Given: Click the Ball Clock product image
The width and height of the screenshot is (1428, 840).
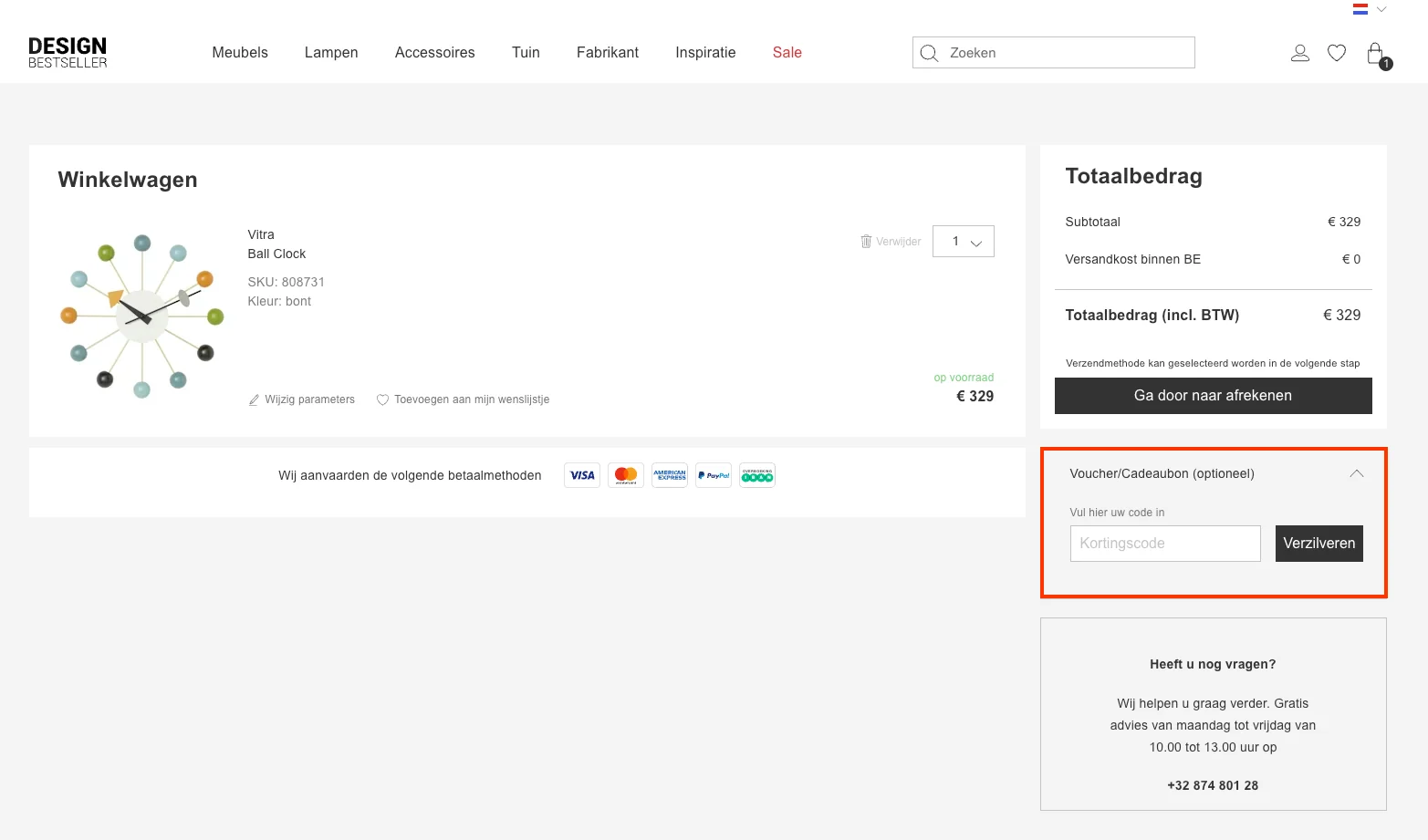Looking at the screenshot, I should [142, 316].
